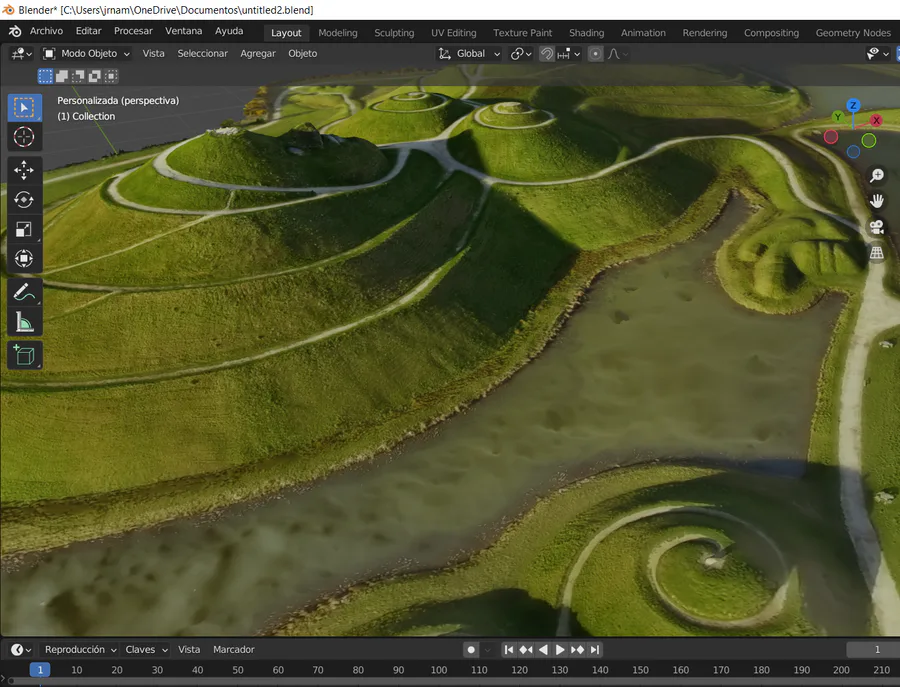The width and height of the screenshot is (900, 687).
Task: Open the Objeto menu
Action: (302, 53)
